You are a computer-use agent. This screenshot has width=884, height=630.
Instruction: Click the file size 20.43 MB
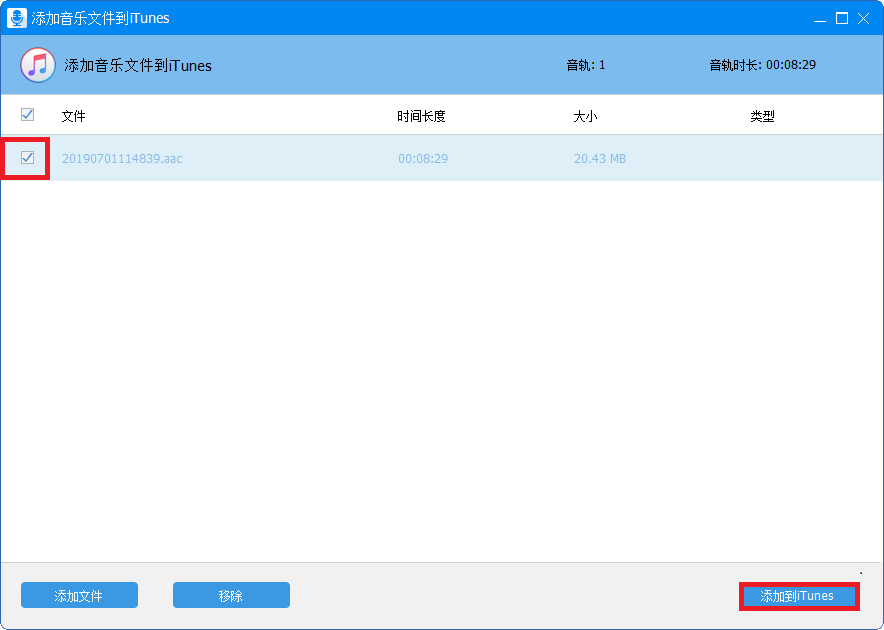(600, 158)
